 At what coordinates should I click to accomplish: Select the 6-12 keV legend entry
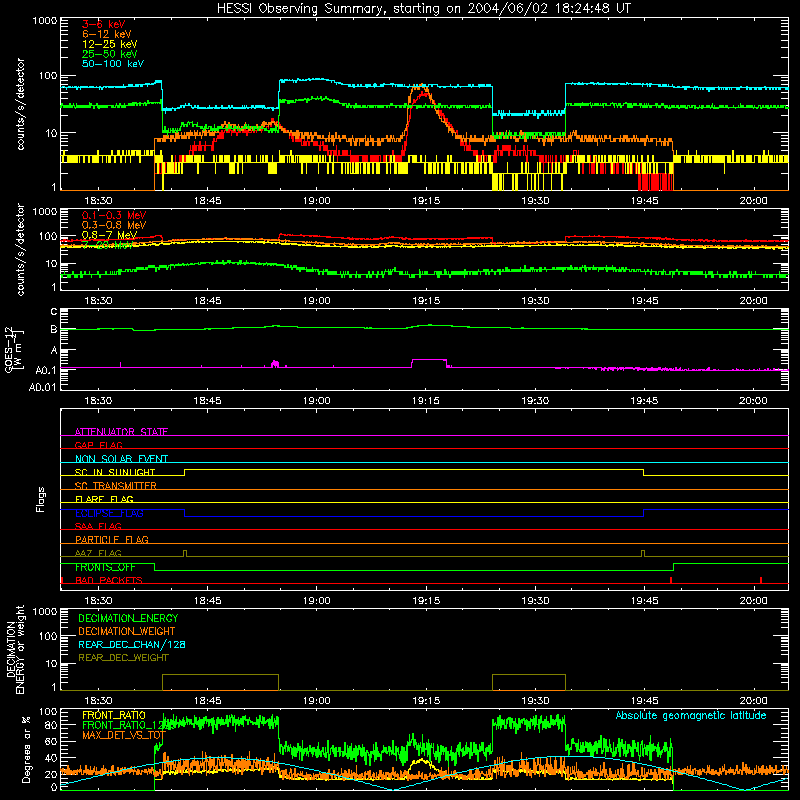point(106,34)
